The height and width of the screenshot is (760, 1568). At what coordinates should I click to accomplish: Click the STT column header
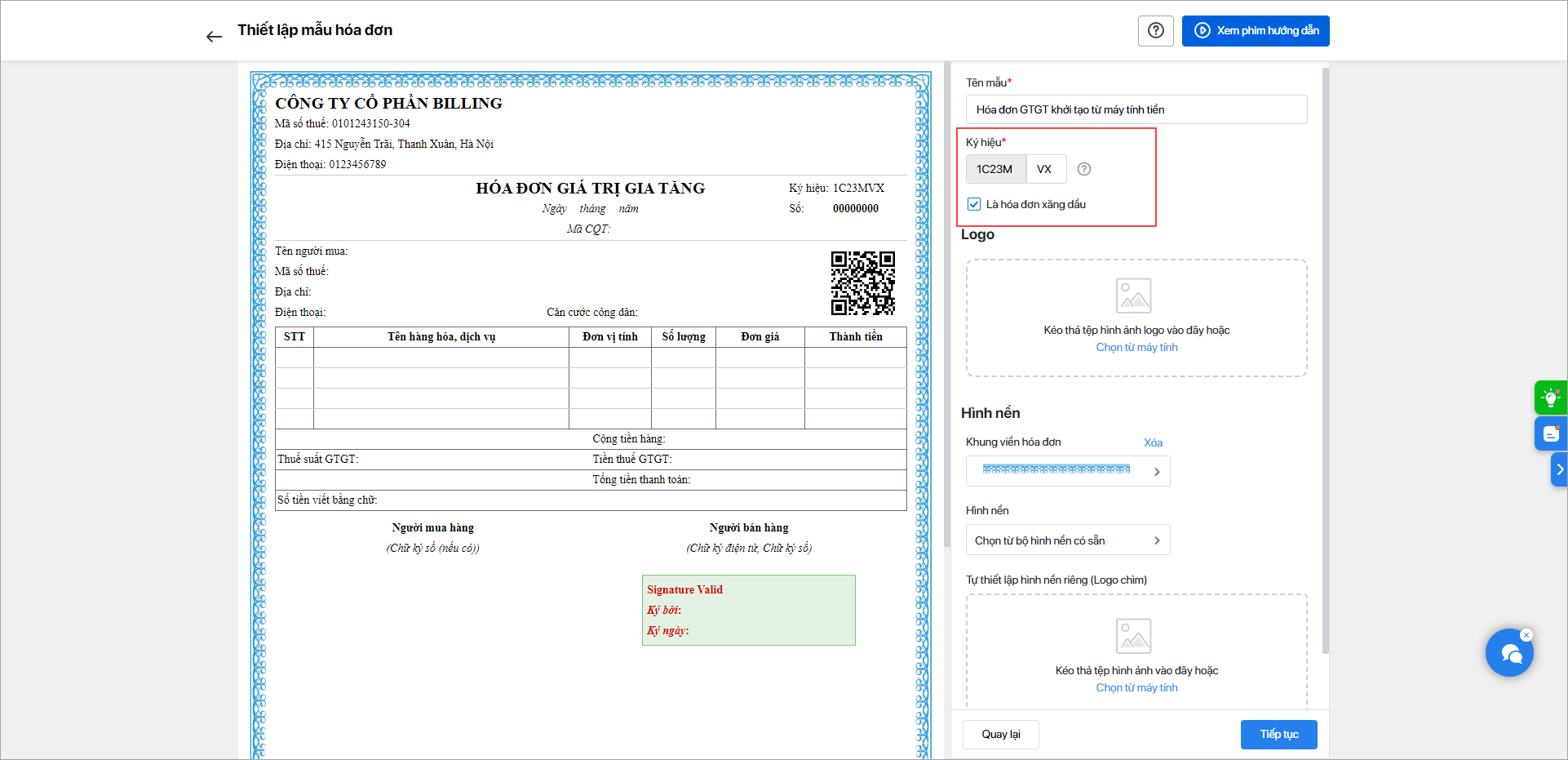click(x=295, y=337)
